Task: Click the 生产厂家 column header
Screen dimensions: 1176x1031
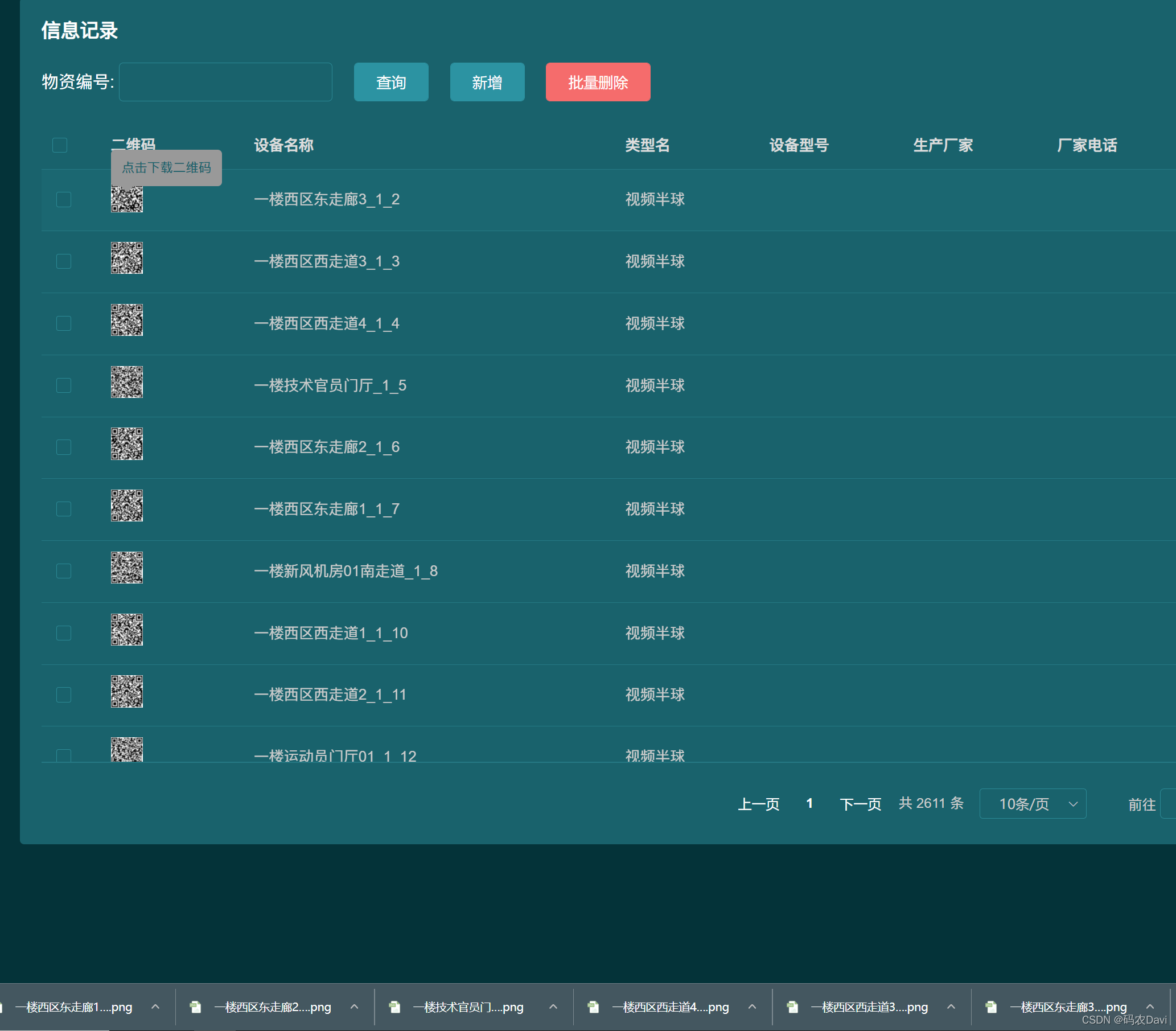Action: point(943,145)
